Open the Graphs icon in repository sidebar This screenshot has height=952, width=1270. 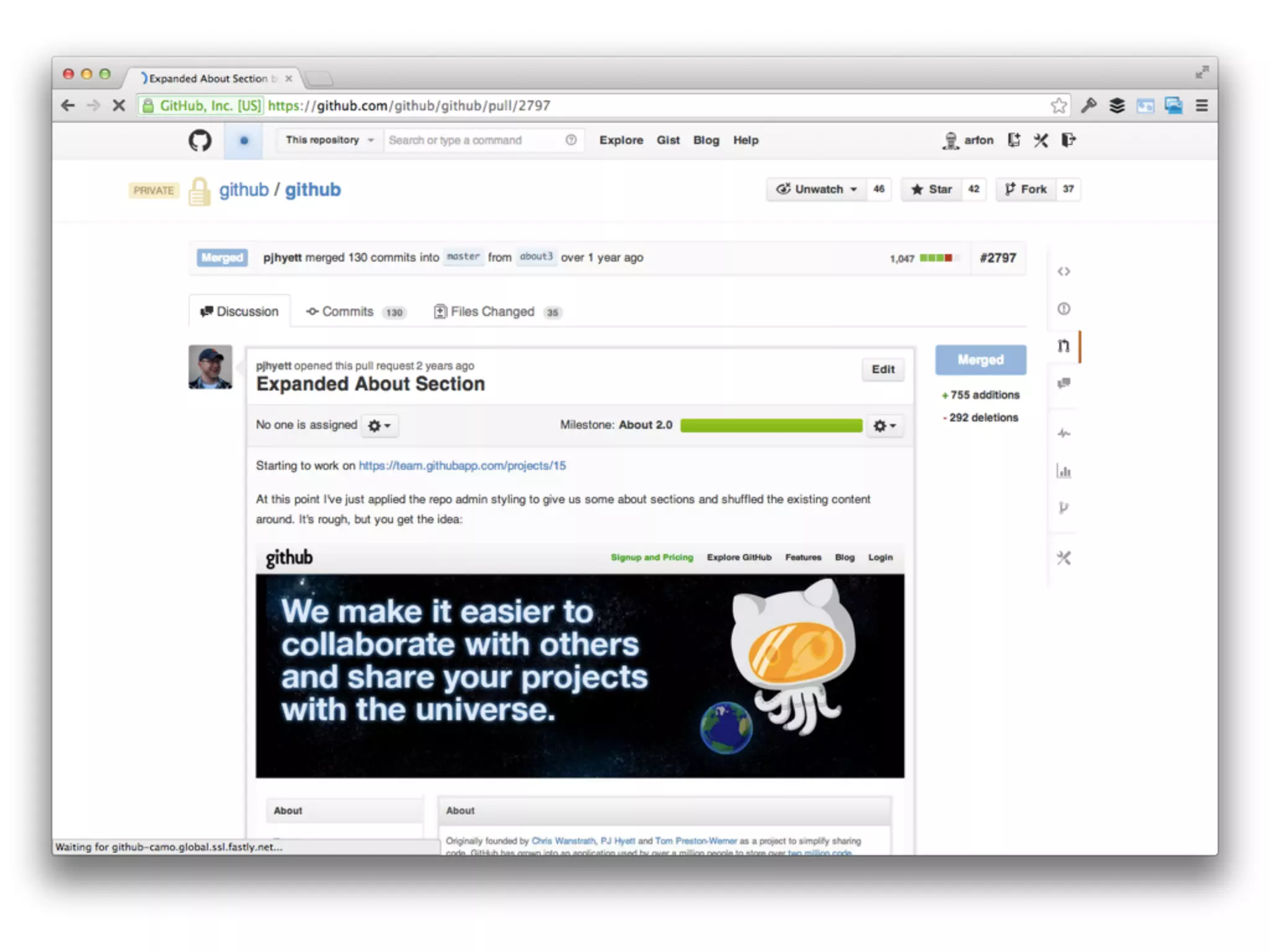1064,471
